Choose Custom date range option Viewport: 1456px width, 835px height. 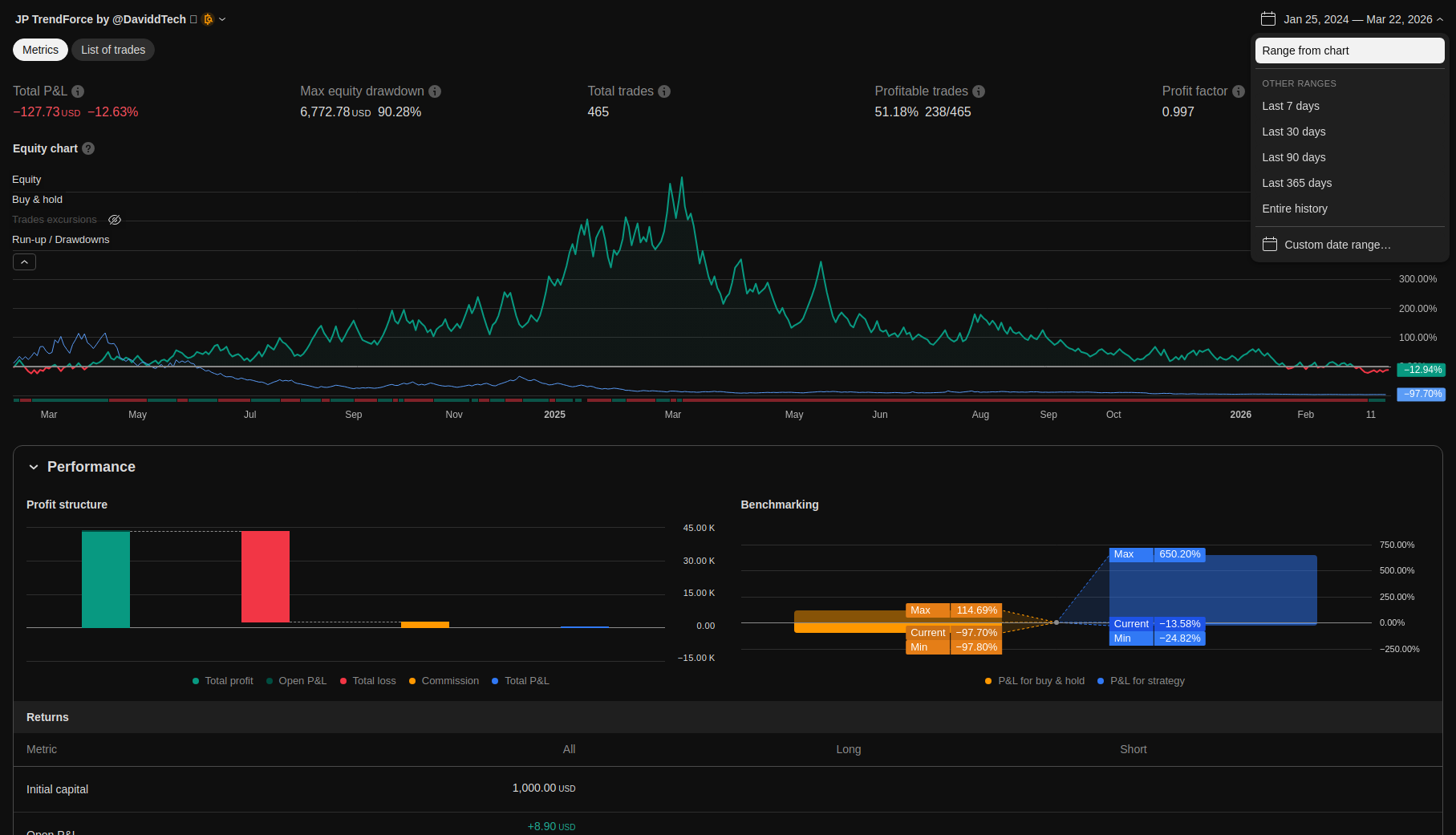coord(1336,245)
